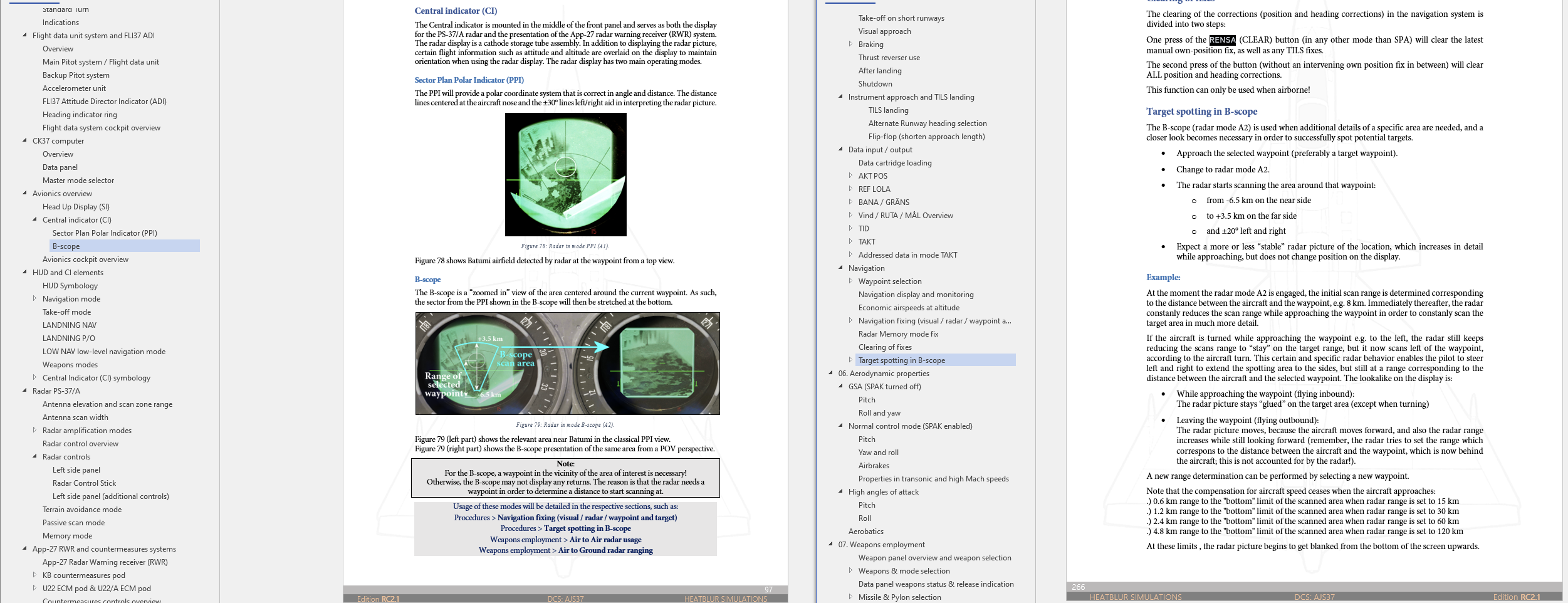Go to Head Up Display (SI) bookmark
Image resolution: width=1568 pixels, height=603 pixels.
tap(76, 207)
